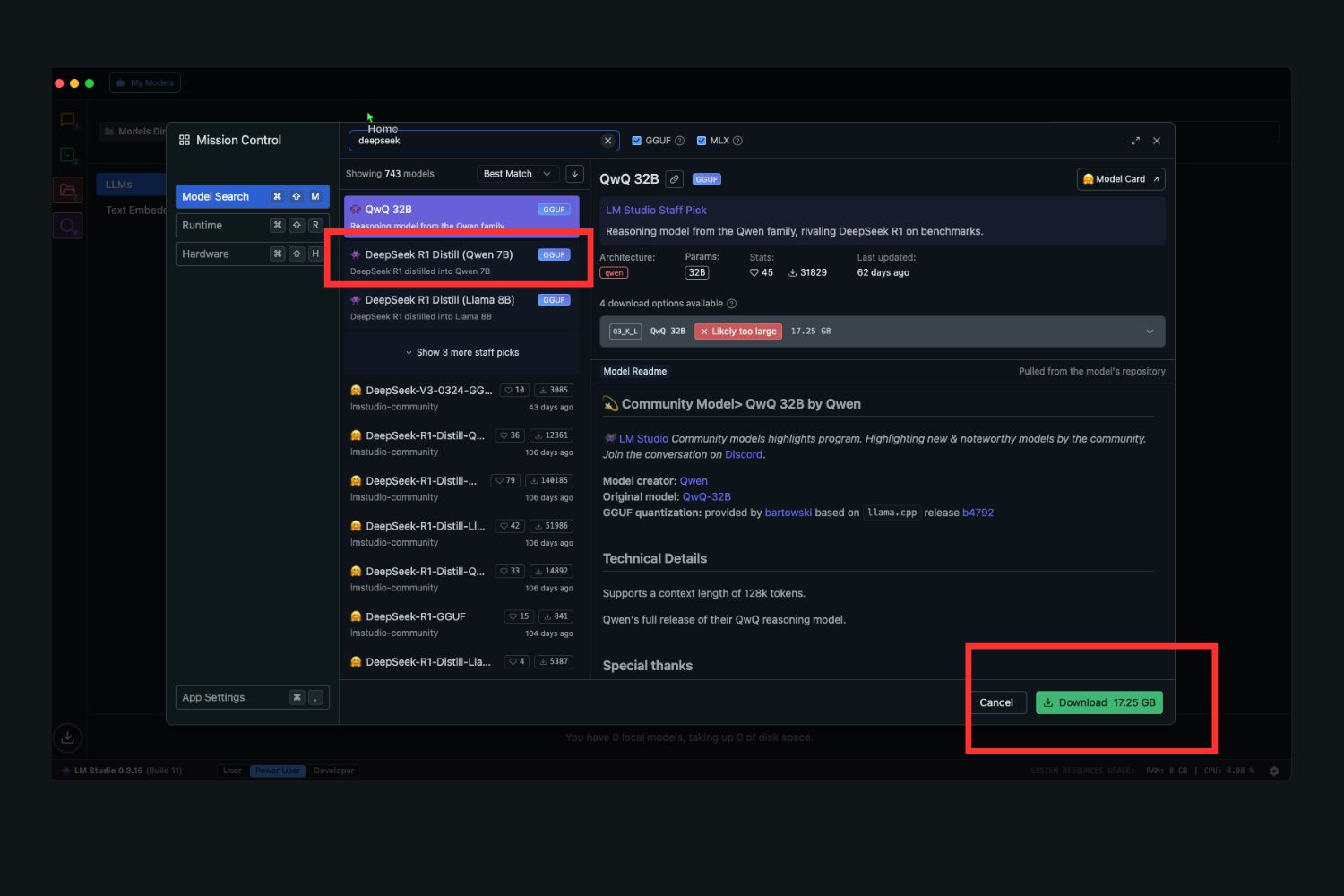
Task: Open the Qwen model creator link
Action: pos(694,481)
